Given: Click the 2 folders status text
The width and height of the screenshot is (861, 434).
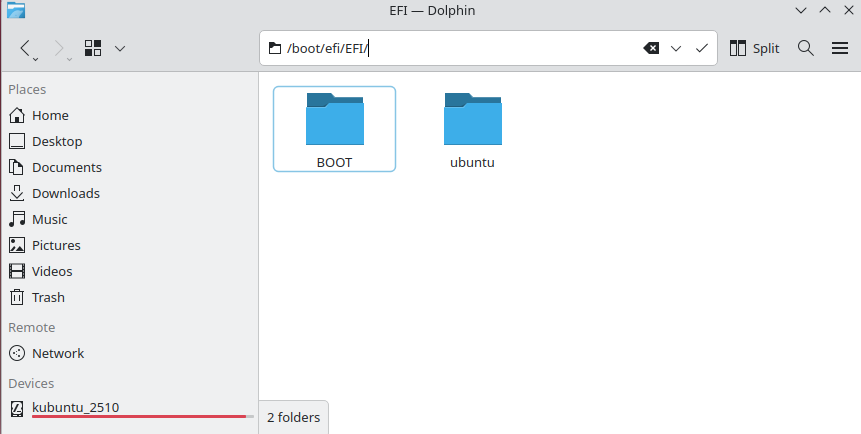Looking at the screenshot, I should point(293,418).
